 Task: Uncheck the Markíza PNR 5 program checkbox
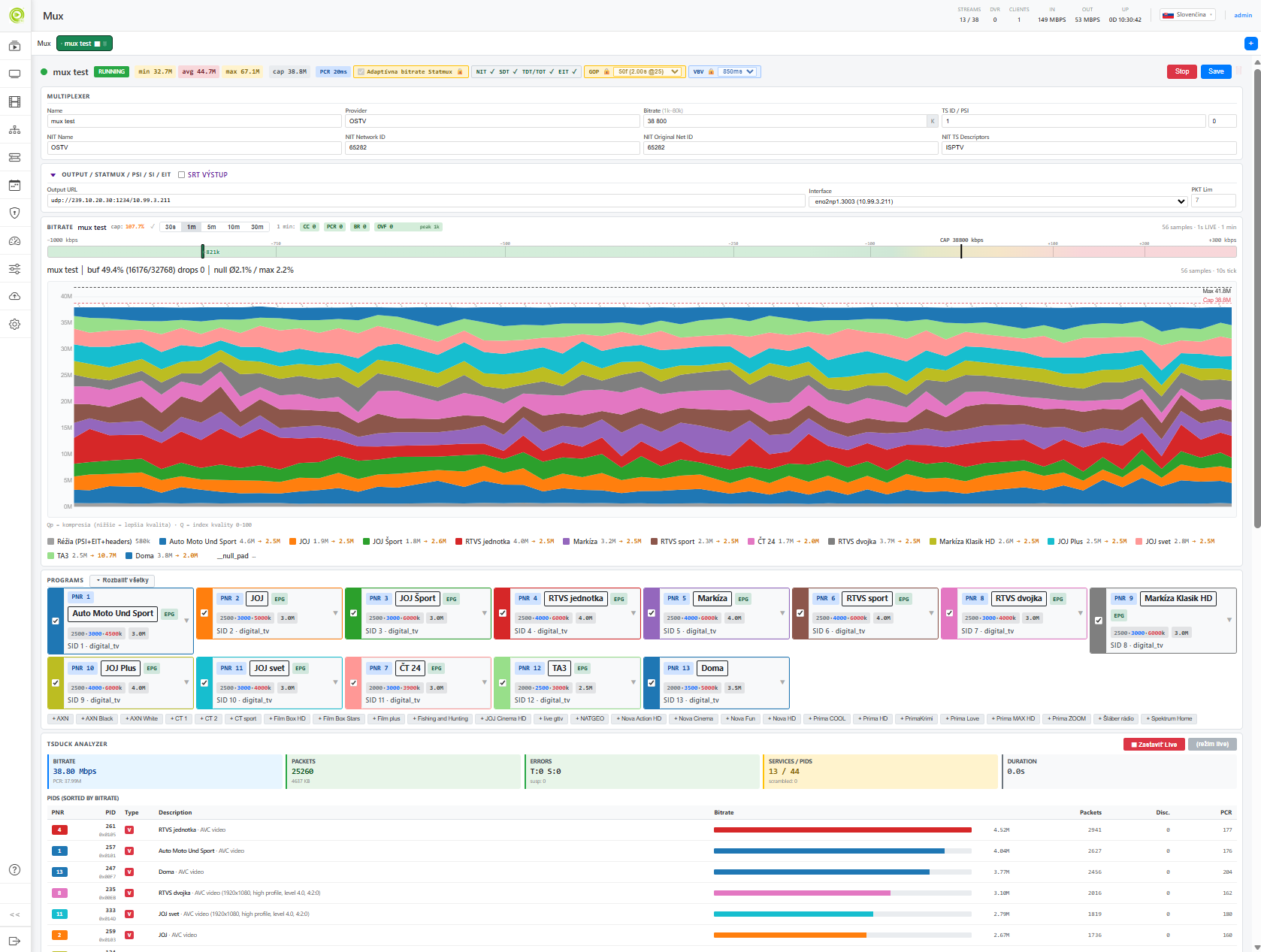[x=652, y=613]
